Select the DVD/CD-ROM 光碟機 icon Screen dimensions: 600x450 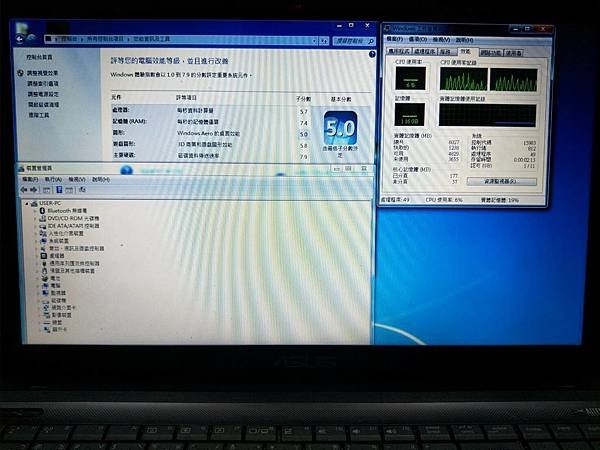point(42,218)
